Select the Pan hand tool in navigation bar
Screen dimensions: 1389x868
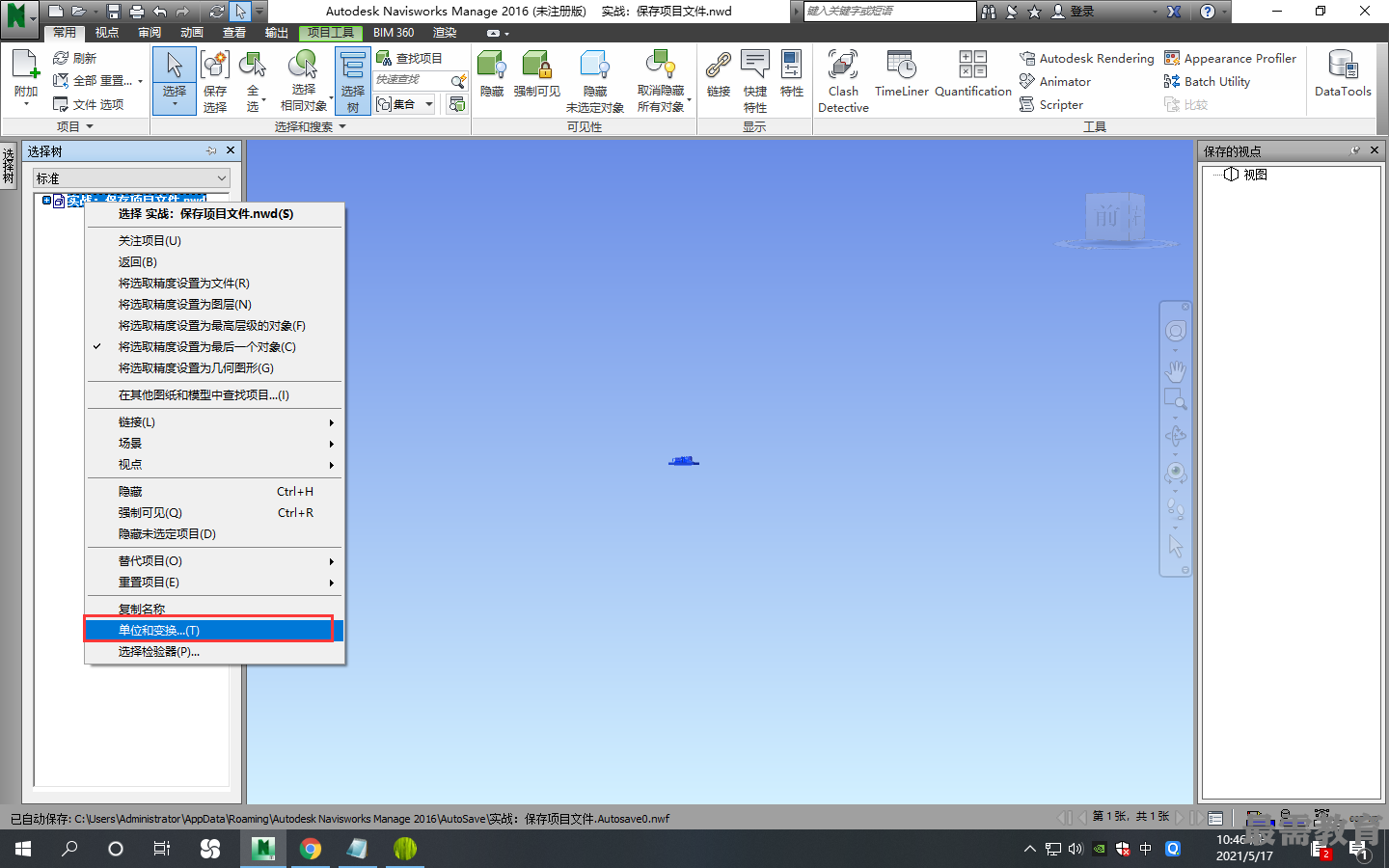coord(1175,370)
